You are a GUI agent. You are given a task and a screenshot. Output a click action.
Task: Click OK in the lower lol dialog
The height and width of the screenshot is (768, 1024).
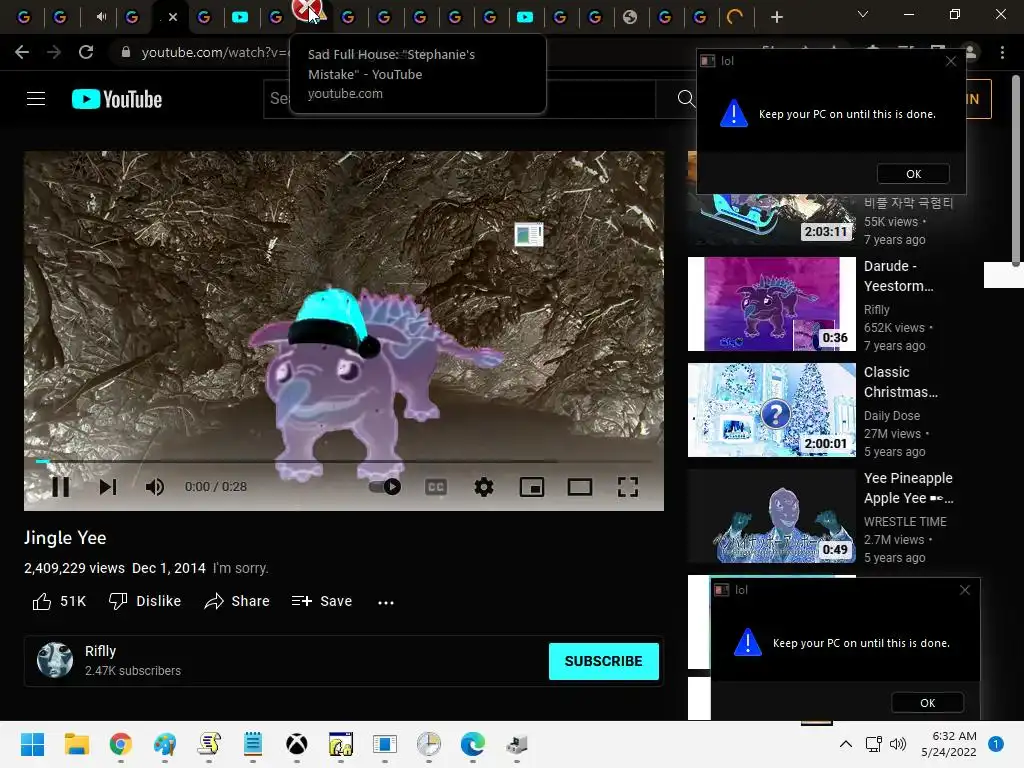[x=927, y=703]
